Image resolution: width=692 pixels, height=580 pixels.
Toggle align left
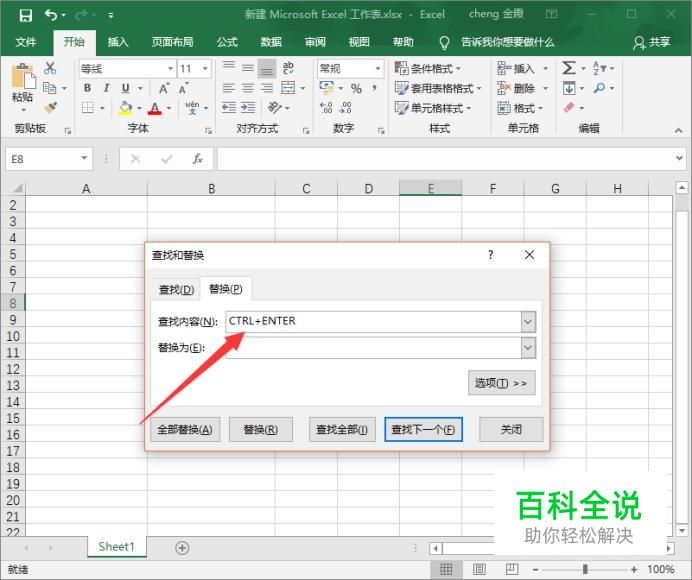(229, 88)
